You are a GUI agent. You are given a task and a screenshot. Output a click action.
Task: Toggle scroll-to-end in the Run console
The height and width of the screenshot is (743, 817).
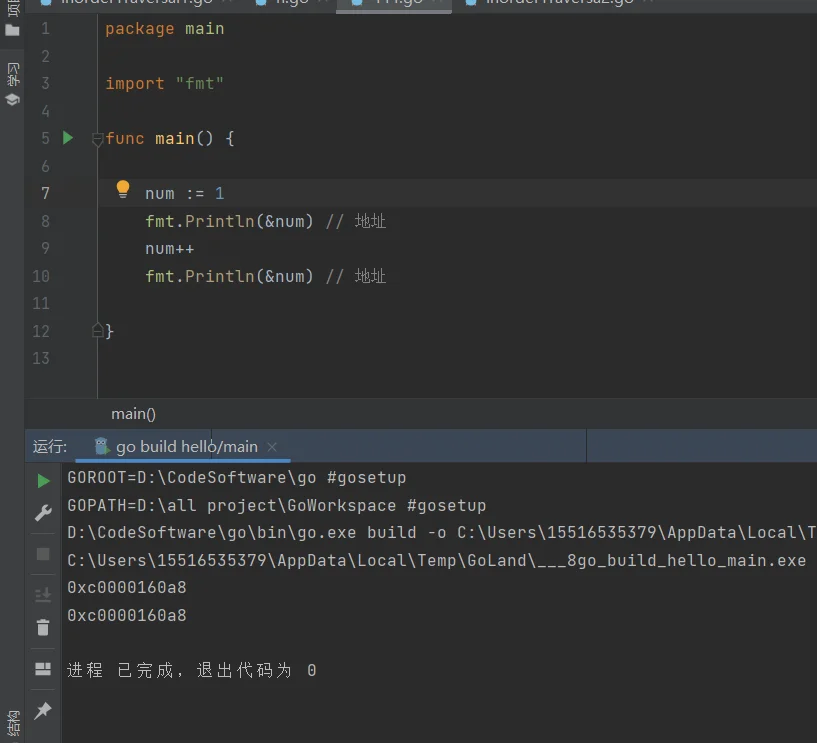43,595
